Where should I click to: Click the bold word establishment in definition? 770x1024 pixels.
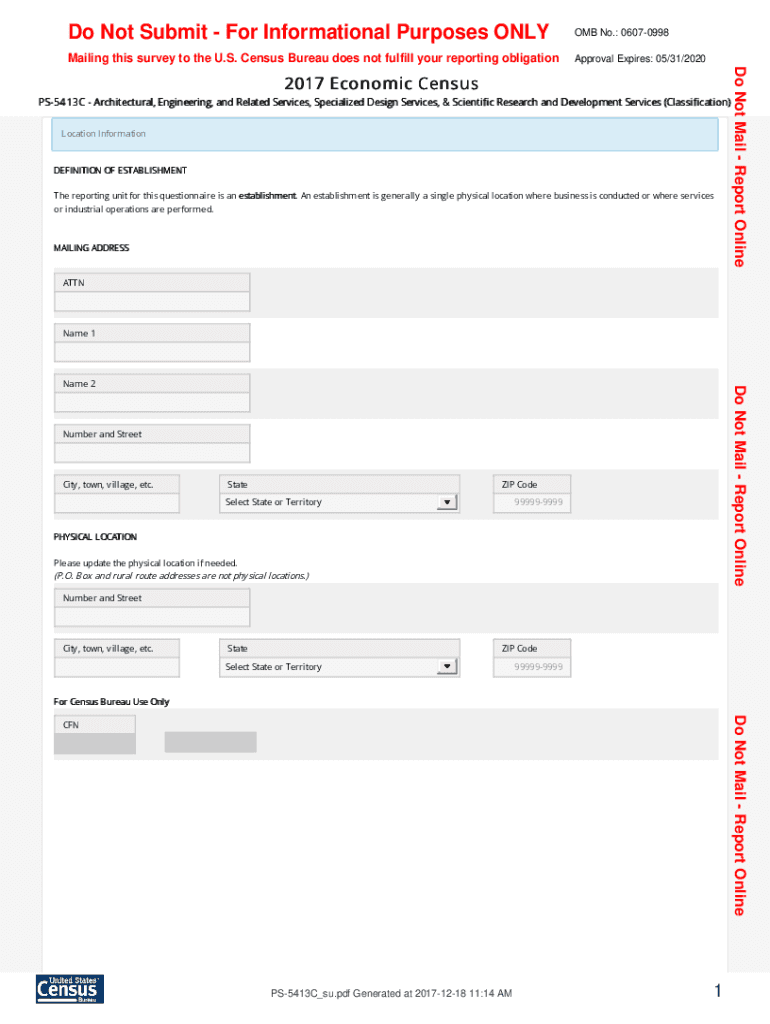point(266,196)
